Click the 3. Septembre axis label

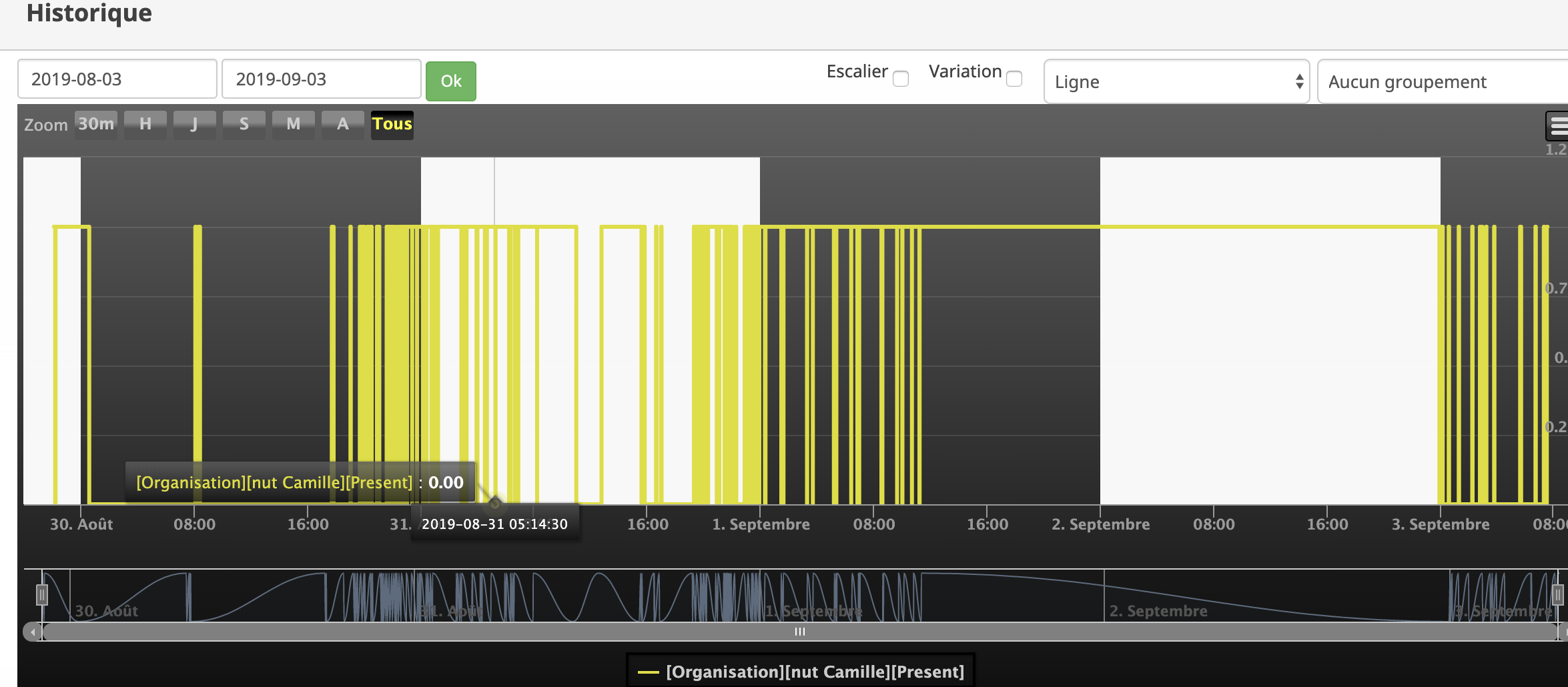point(1441,524)
